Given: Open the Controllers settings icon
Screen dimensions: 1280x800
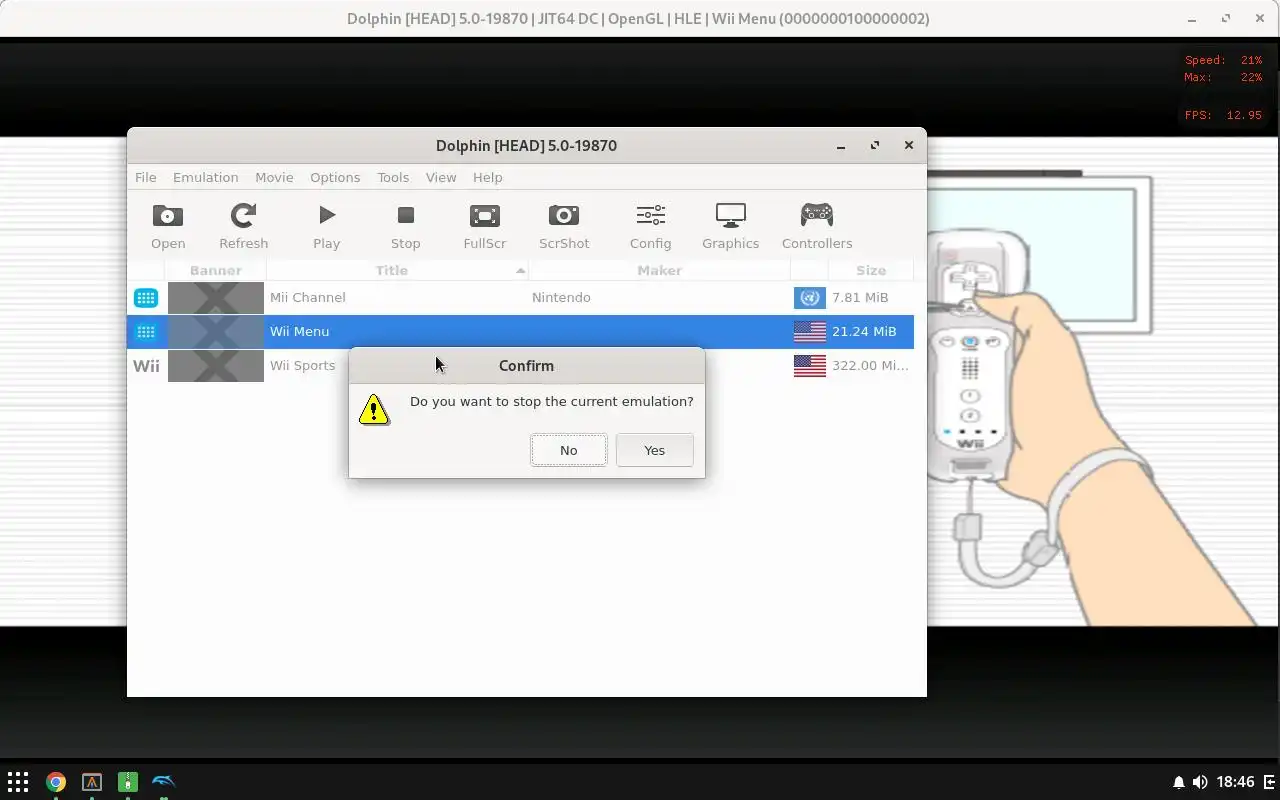Looking at the screenshot, I should click(x=817, y=226).
